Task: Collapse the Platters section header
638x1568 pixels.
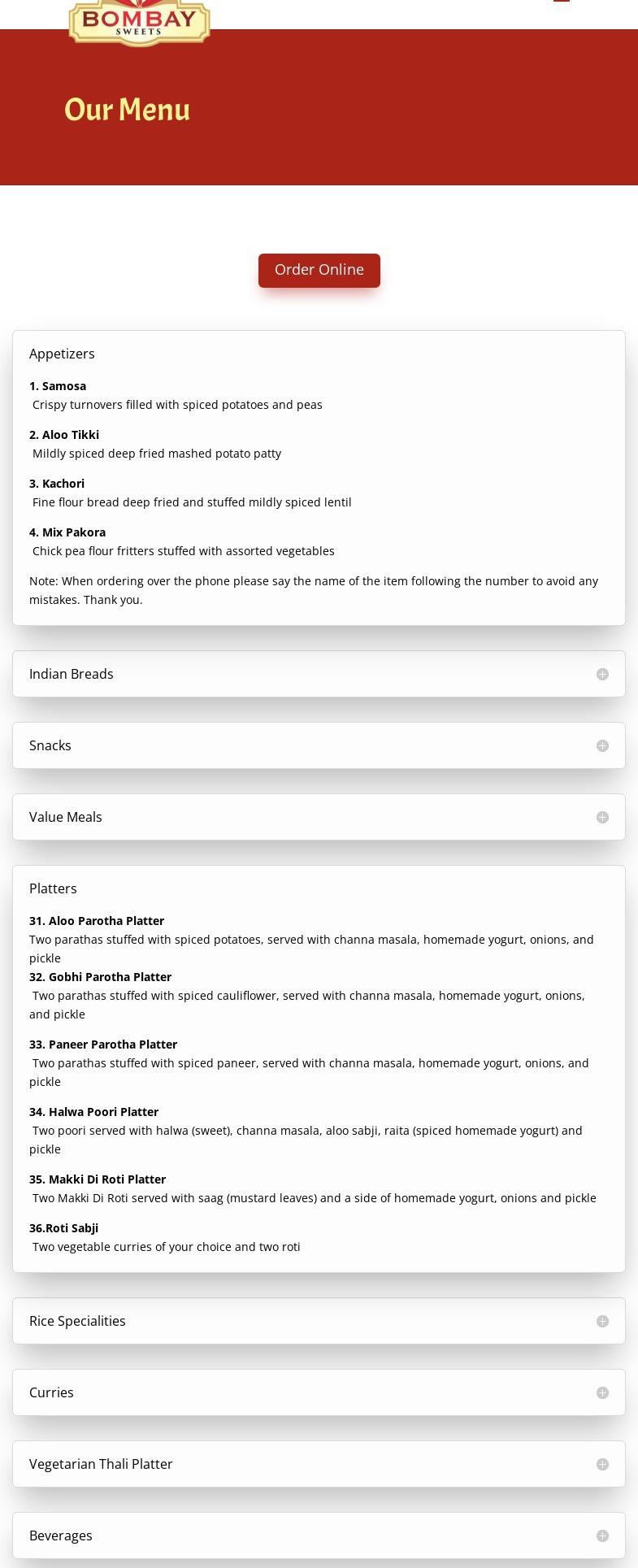Action: [x=53, y=888]
